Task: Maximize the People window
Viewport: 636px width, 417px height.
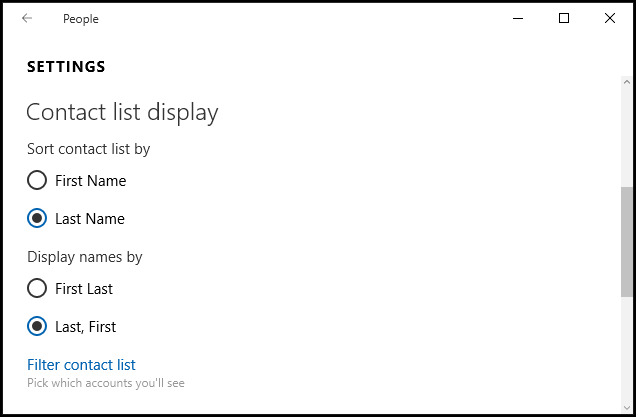Action: coord(564,18)
